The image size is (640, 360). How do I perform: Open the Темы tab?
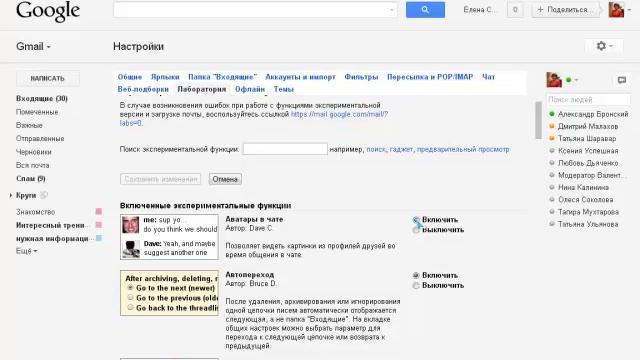284,89
